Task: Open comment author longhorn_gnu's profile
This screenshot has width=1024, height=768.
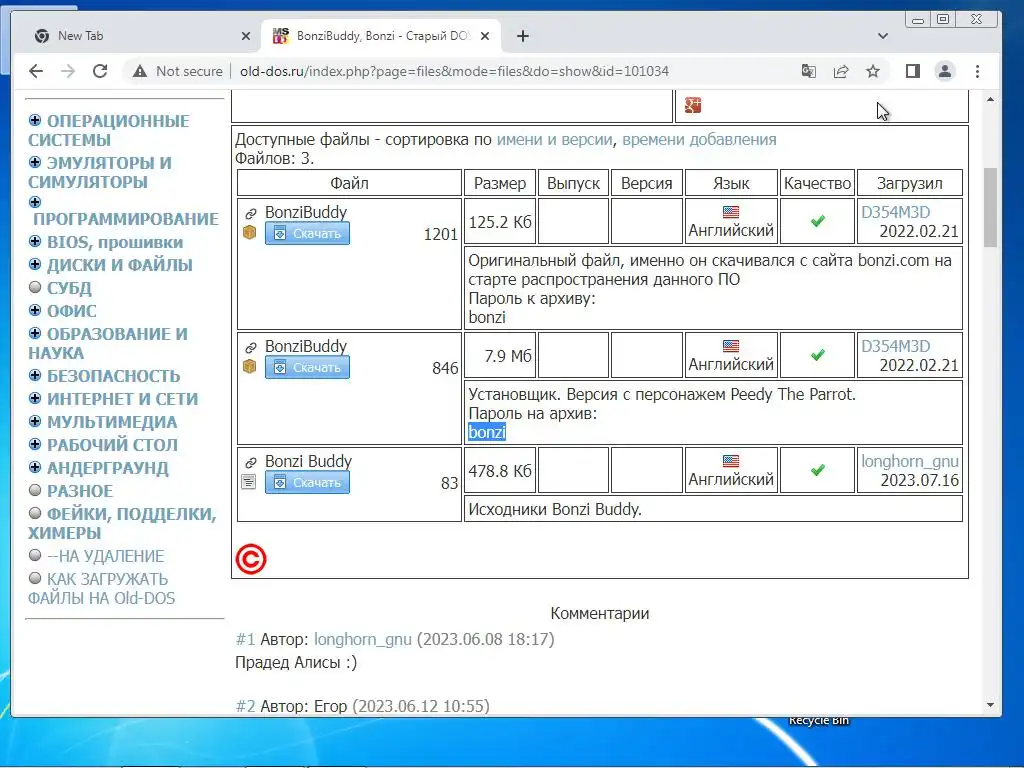Action: point(362,639)
